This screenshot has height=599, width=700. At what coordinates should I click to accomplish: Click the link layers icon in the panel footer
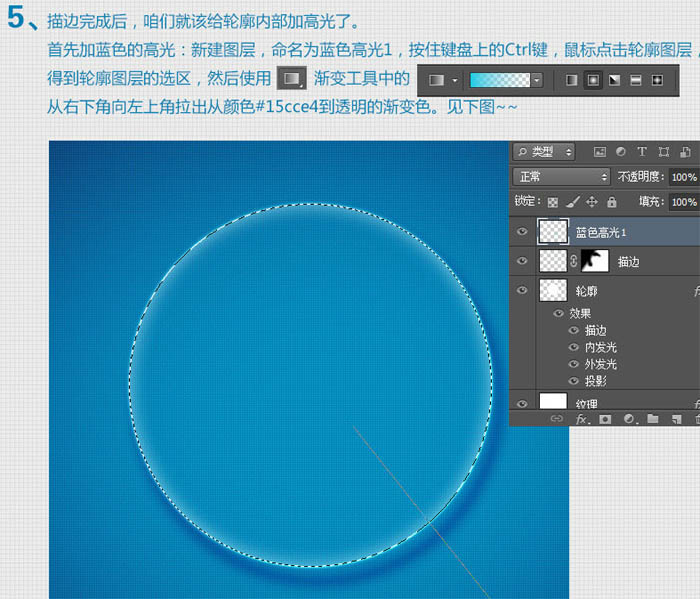click(556, 419)
